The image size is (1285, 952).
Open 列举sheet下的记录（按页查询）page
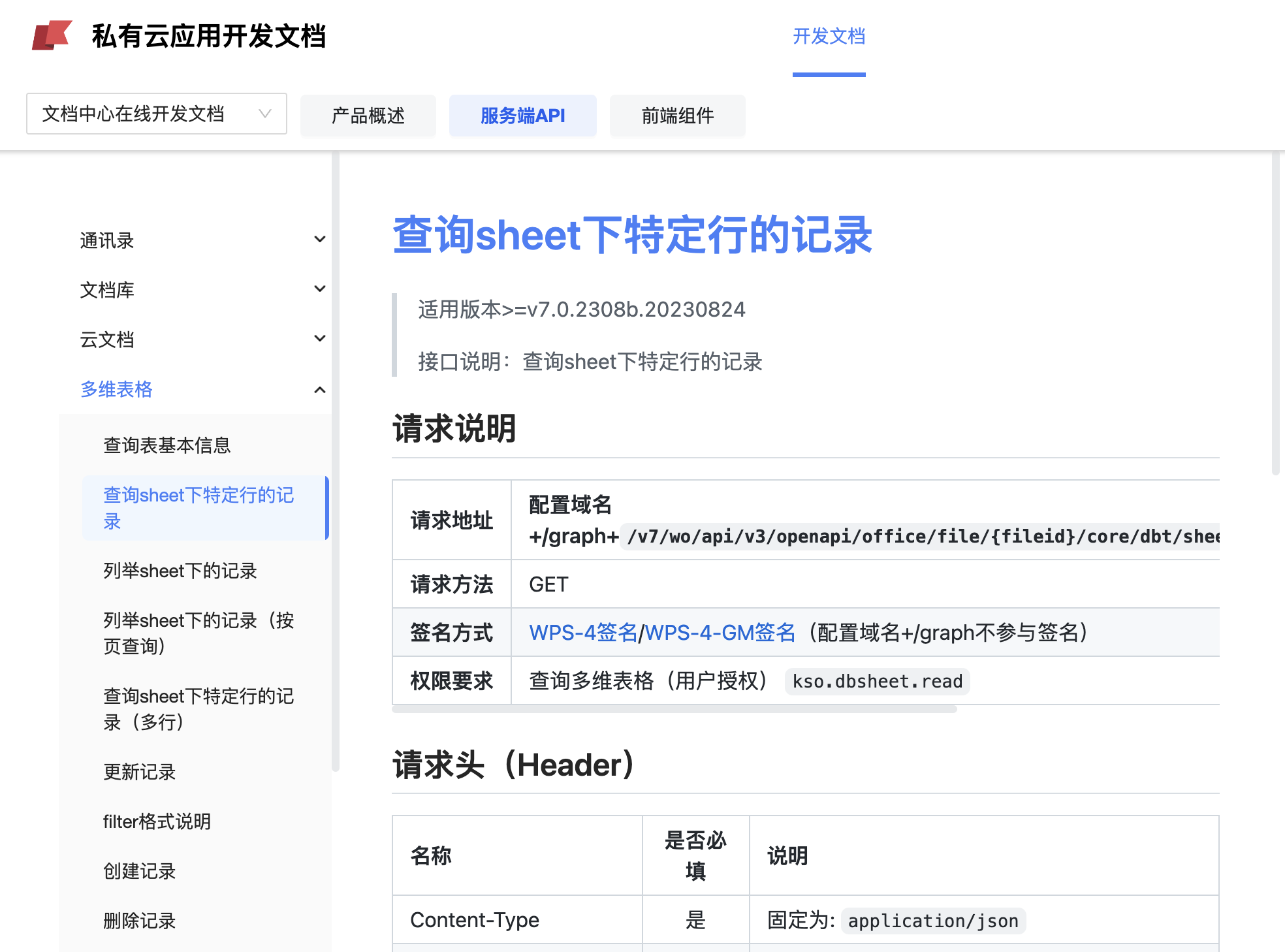(198, 633)
